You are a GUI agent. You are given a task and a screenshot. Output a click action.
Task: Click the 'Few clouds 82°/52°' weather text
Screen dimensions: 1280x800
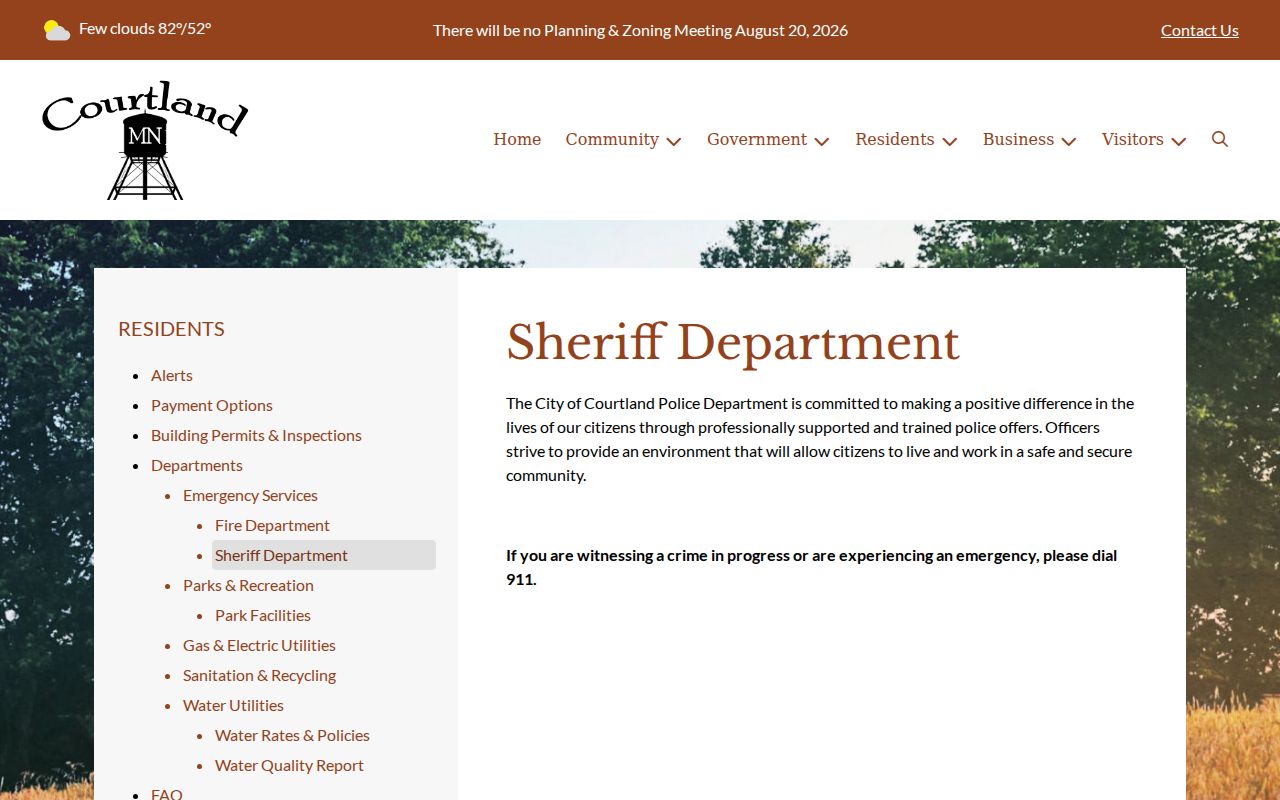pos(145,28)
